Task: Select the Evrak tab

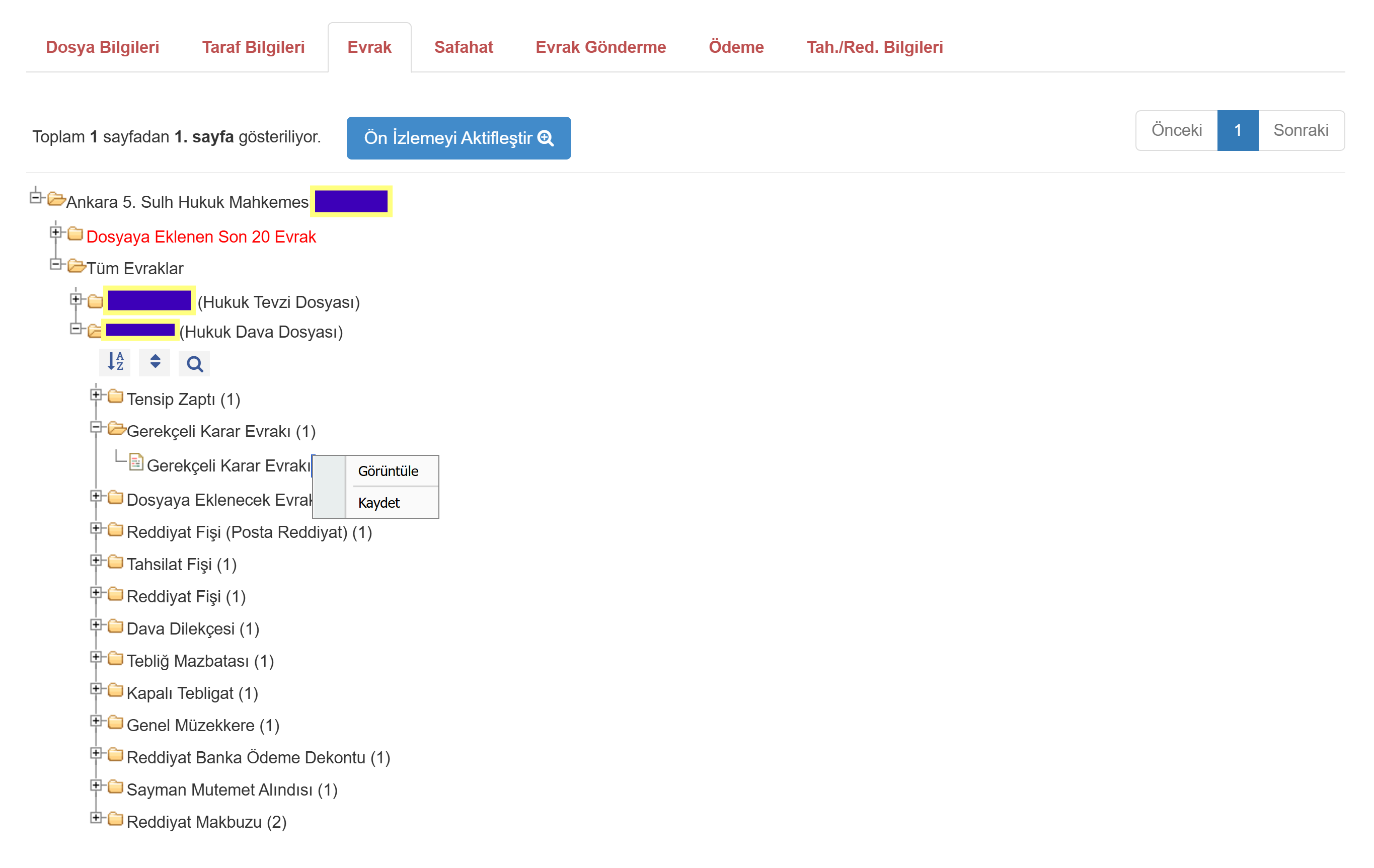Action: coord(369,47)
